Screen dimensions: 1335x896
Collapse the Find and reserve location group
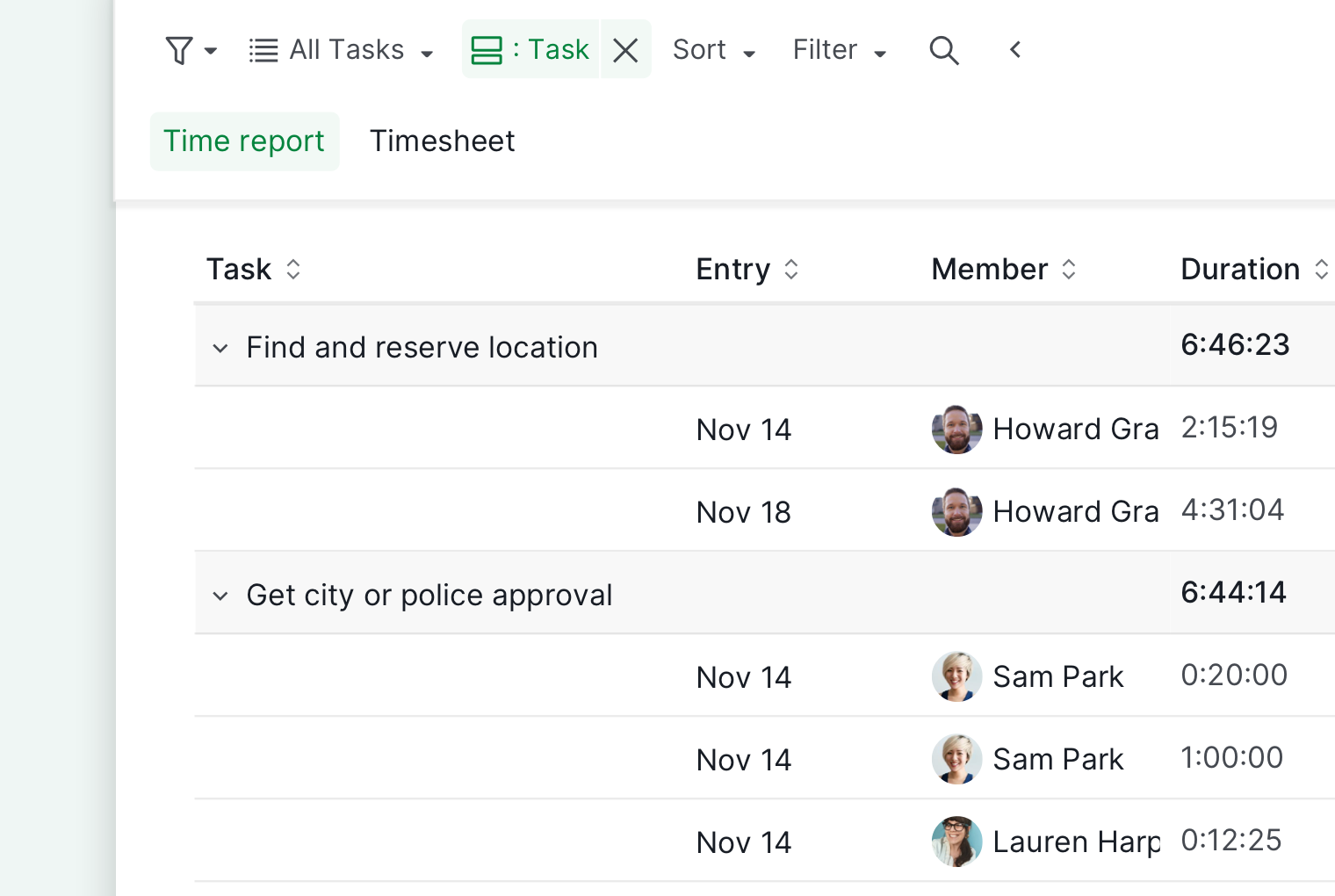point(220,347)
